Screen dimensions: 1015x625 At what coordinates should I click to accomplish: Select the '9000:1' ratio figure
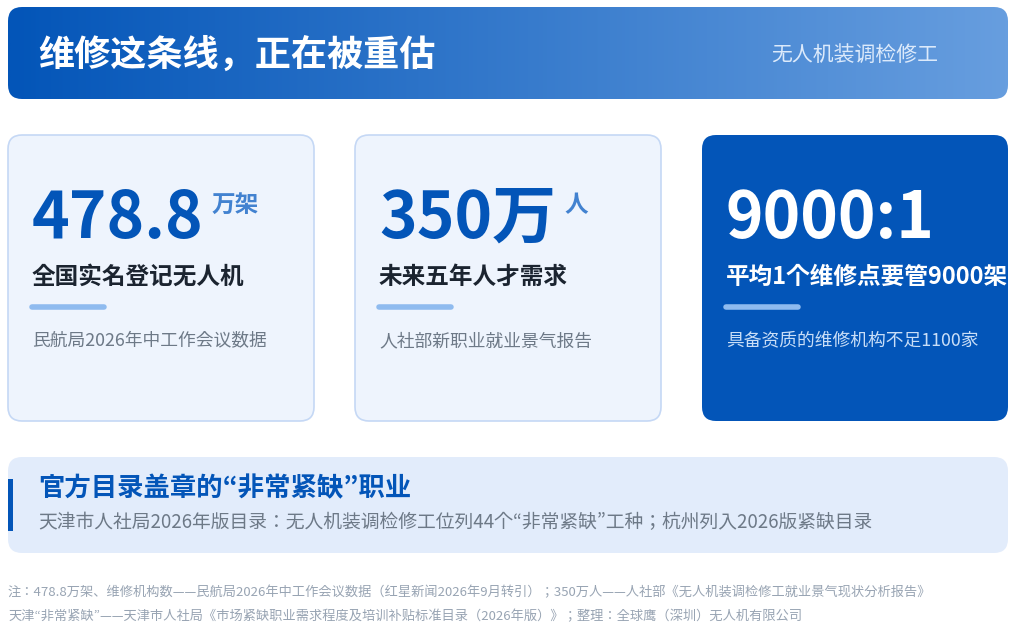[829, 215]
